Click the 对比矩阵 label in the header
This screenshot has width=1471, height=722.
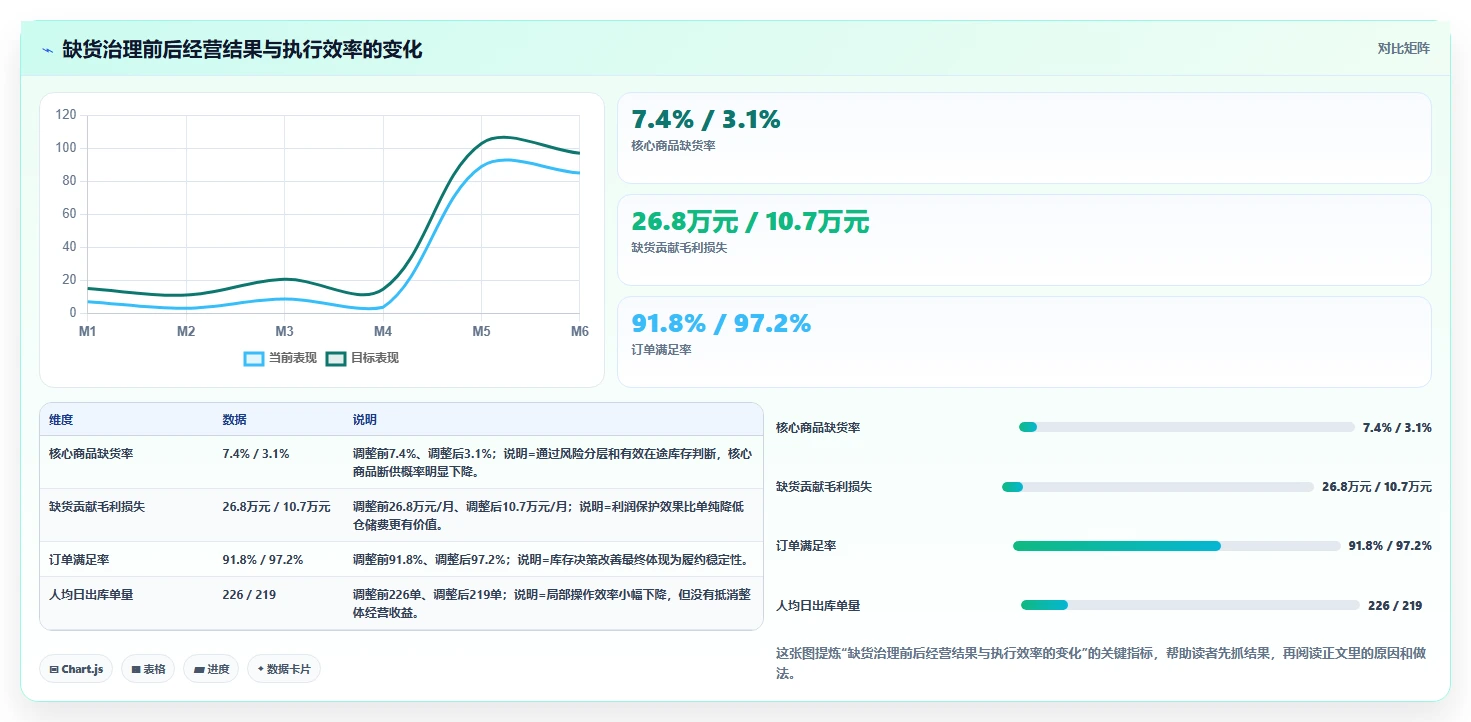click(1403, 48)
